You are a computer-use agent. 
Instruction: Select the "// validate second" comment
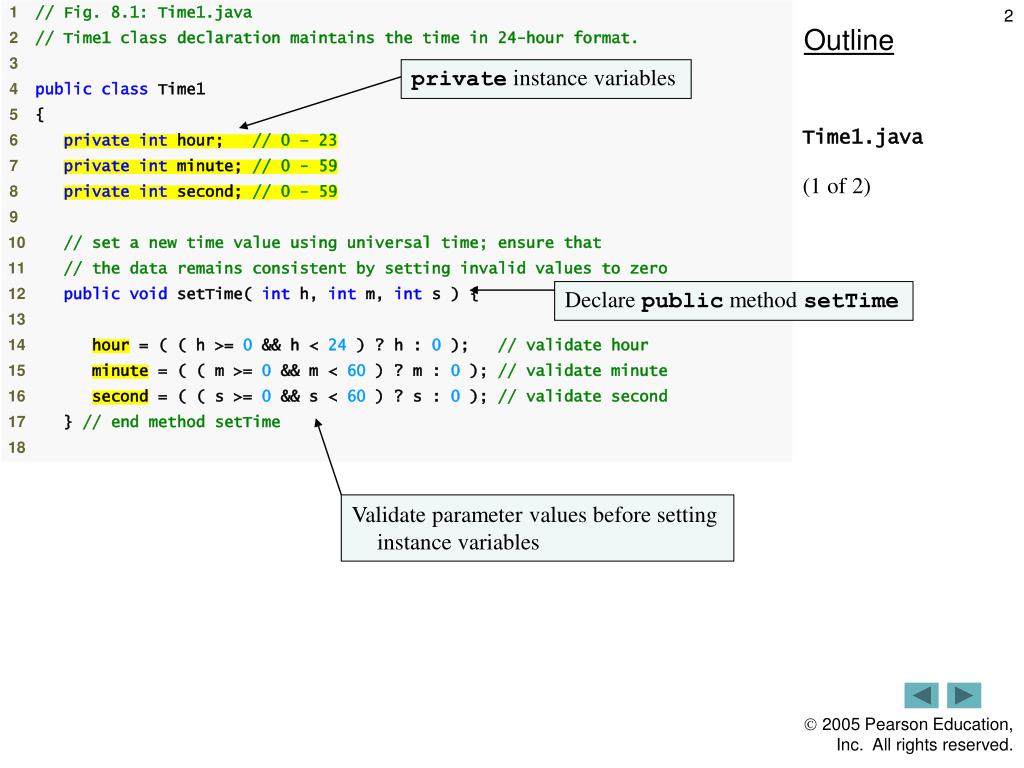coord(583,396)
